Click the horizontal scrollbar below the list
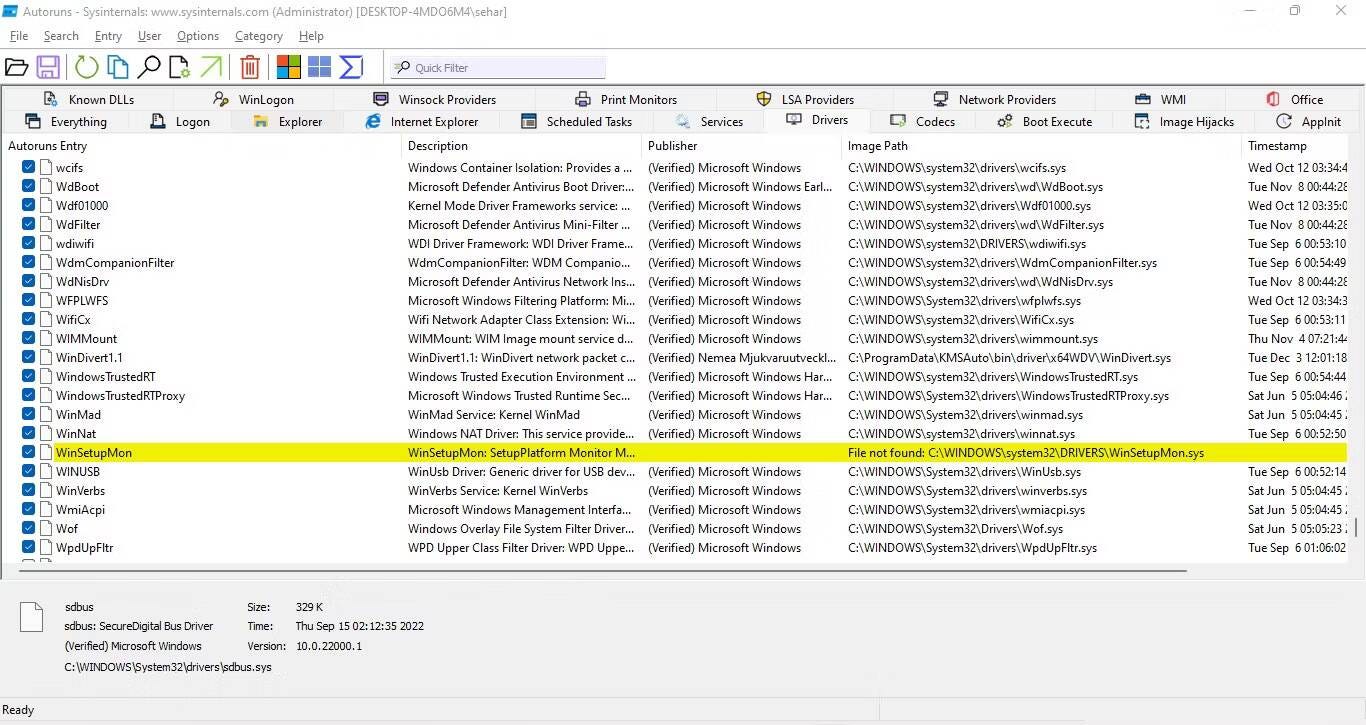This screenshot has height=725, width=1366. 600,570
